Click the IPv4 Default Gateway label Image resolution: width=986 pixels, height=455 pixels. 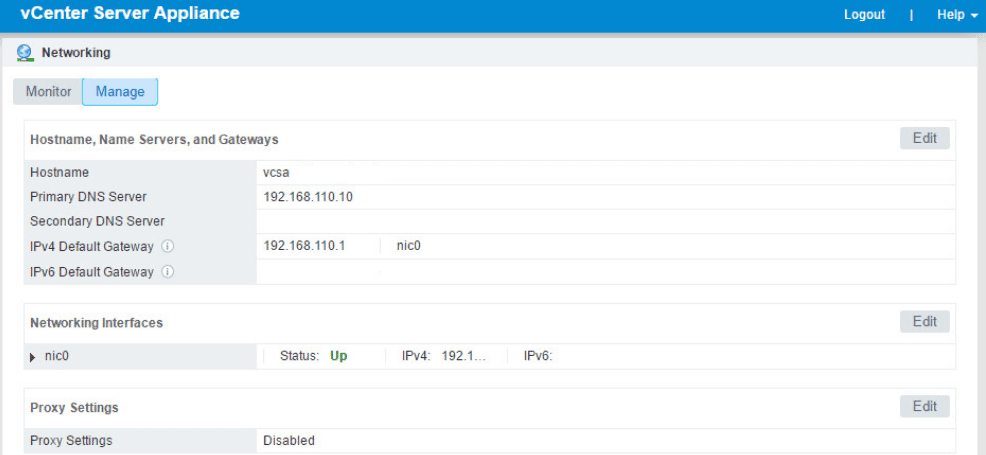tap(92, 247)
